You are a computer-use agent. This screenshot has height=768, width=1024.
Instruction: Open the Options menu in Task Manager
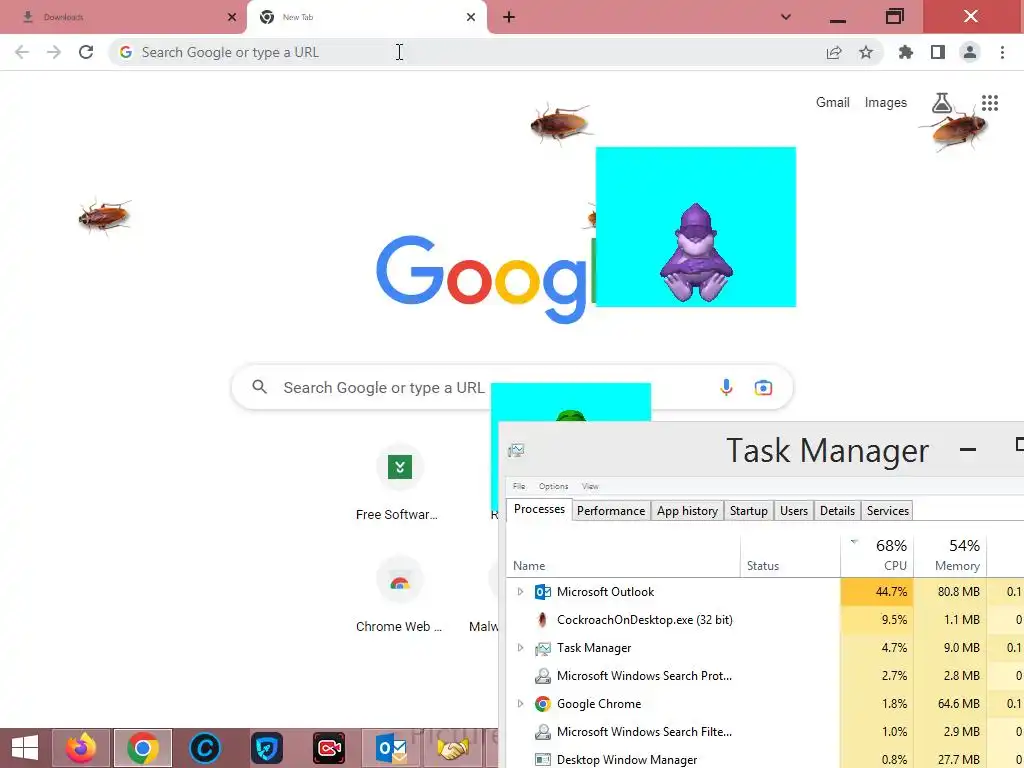[x=553, y=486]
